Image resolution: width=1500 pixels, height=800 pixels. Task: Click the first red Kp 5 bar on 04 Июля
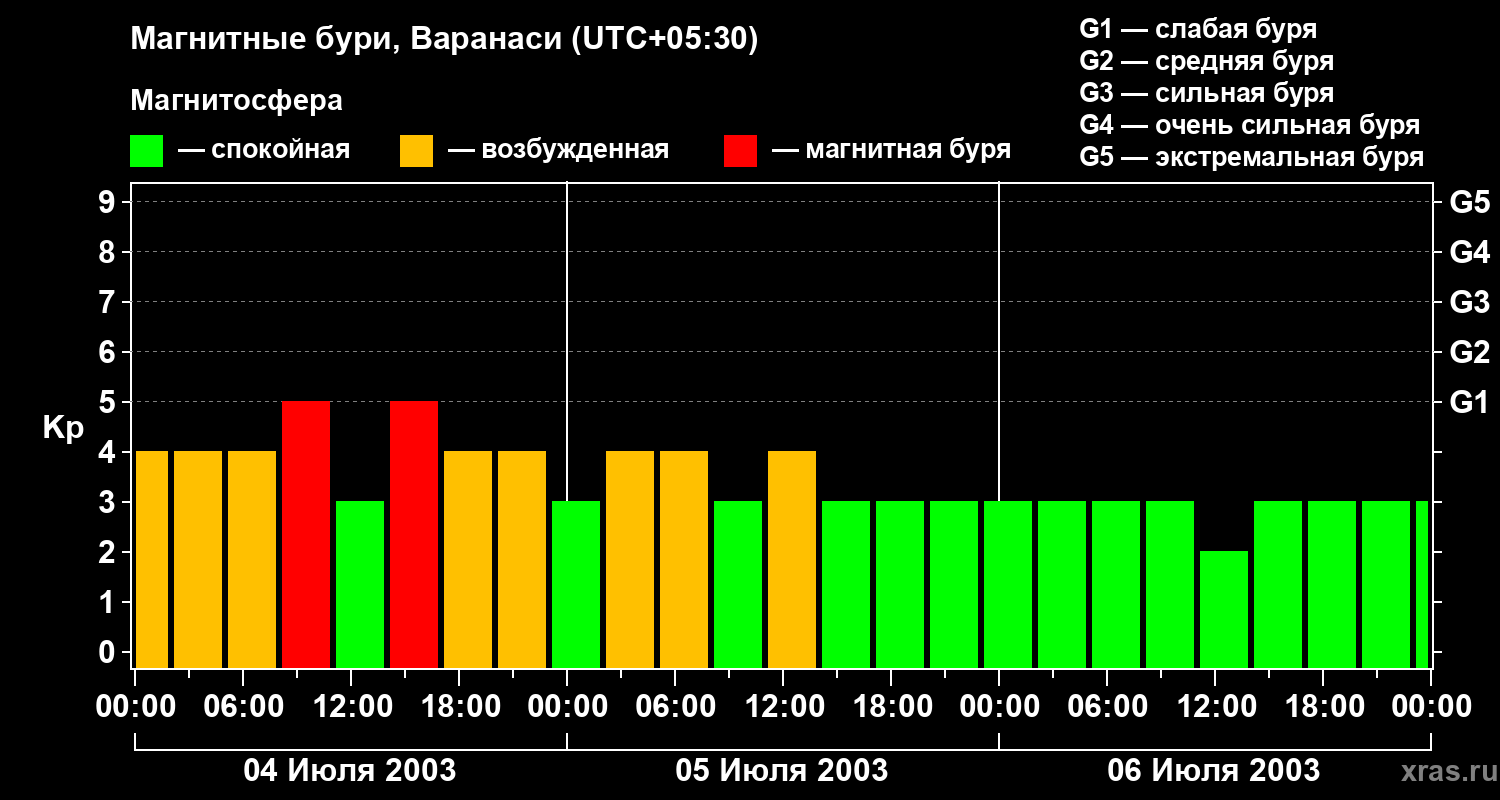click(x=306, y=535)
